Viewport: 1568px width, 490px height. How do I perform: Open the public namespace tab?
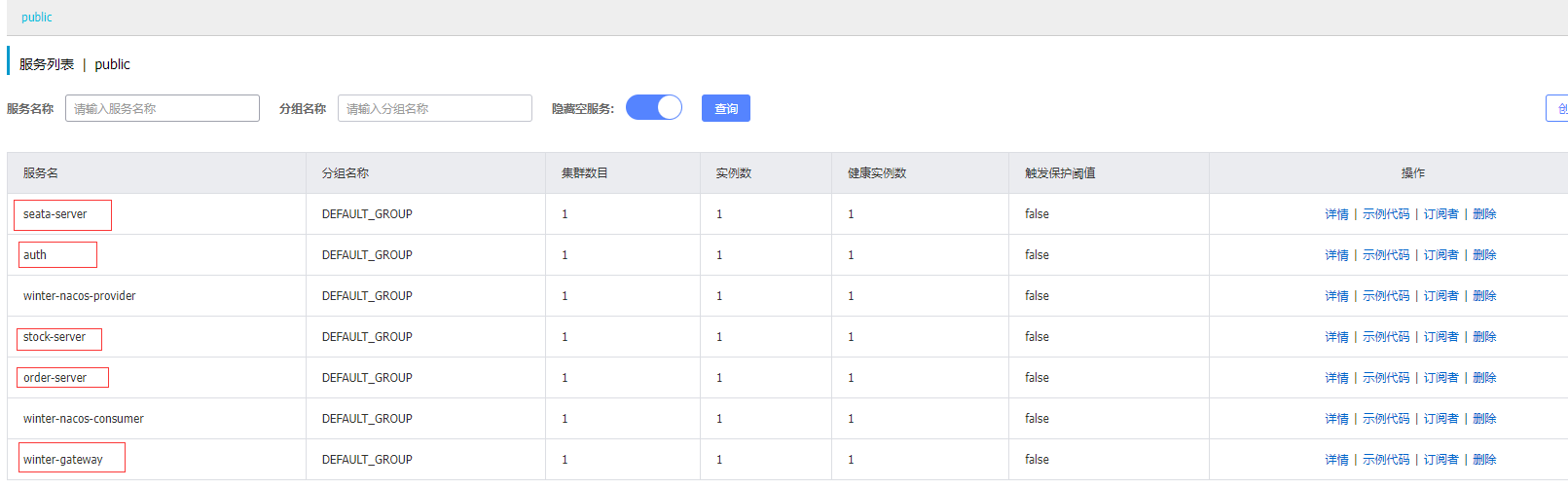tap(37, 17)
